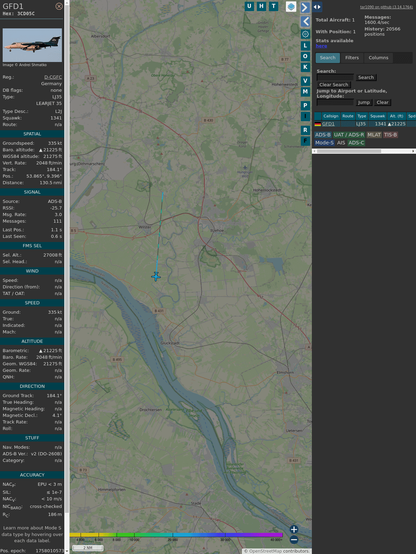Select the aircraft marker on the map
416x554 pixels.
156,276
